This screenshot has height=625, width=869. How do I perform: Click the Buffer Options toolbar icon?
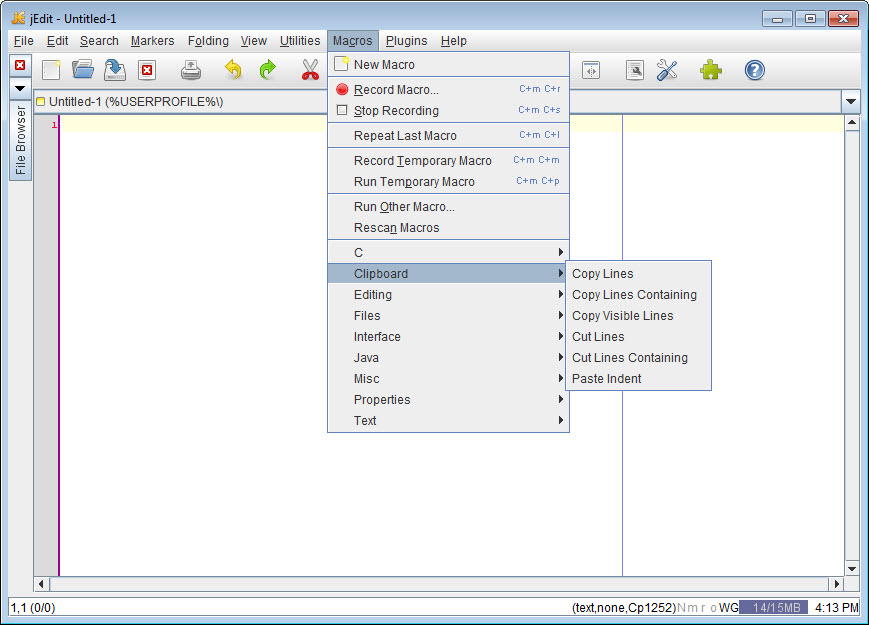click(635, 70)
